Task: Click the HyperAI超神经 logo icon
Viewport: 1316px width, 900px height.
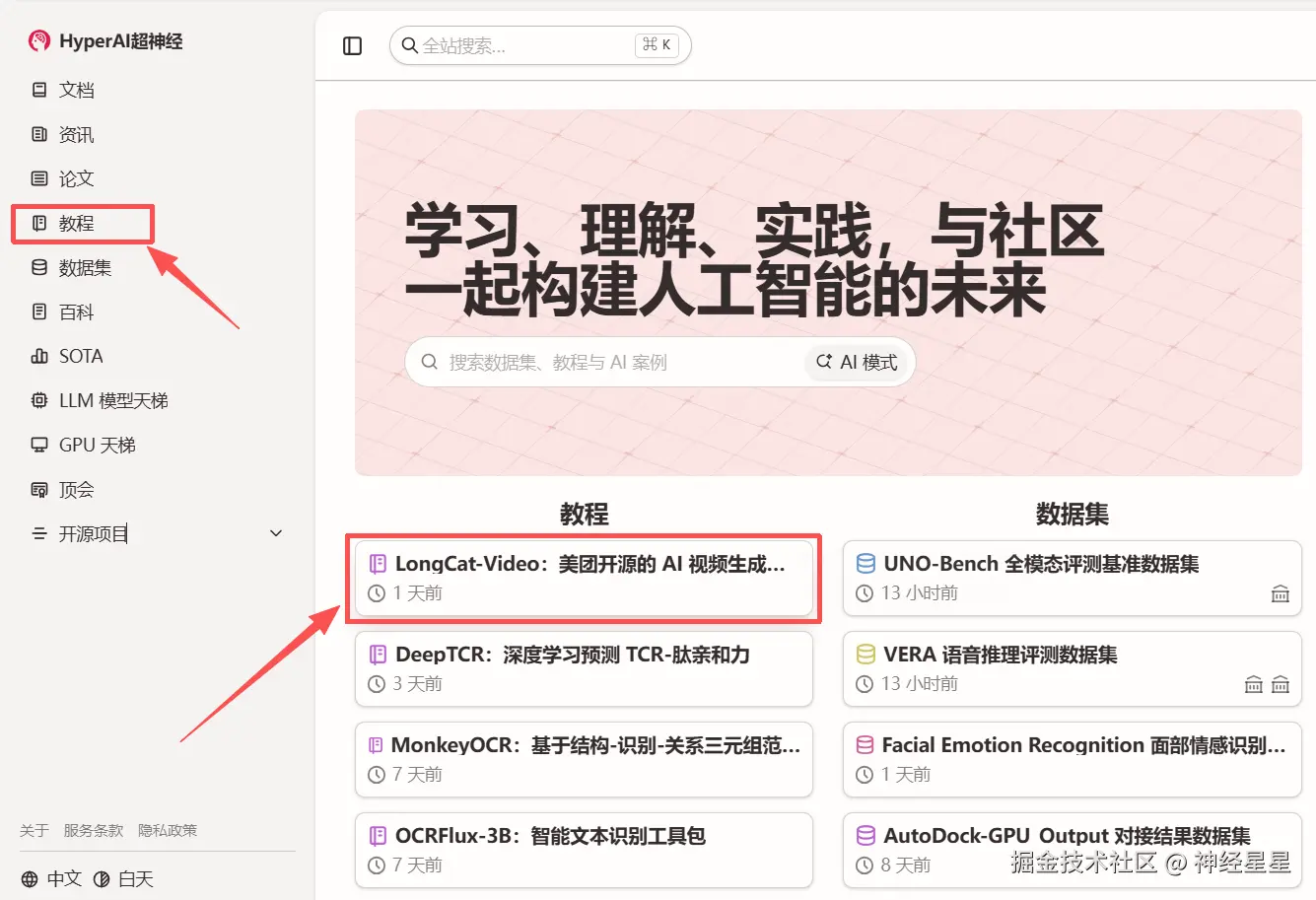Action: [38, 40]
